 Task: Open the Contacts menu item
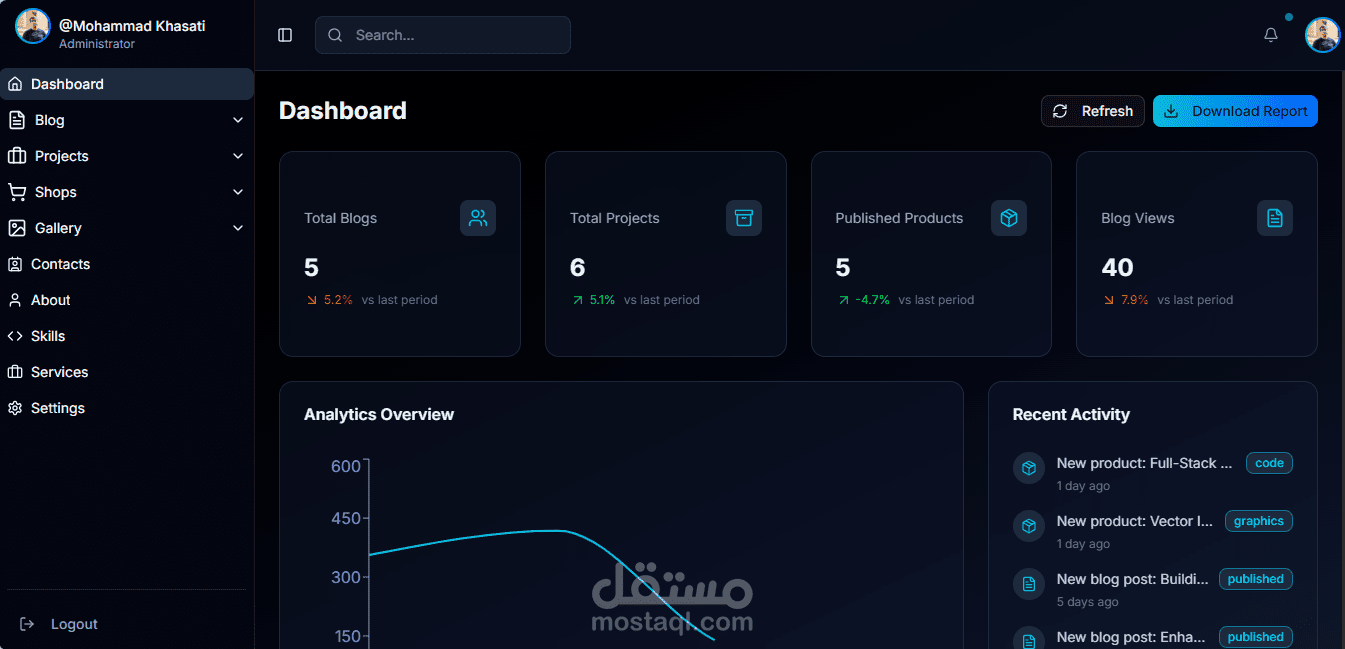click(127, 264)
